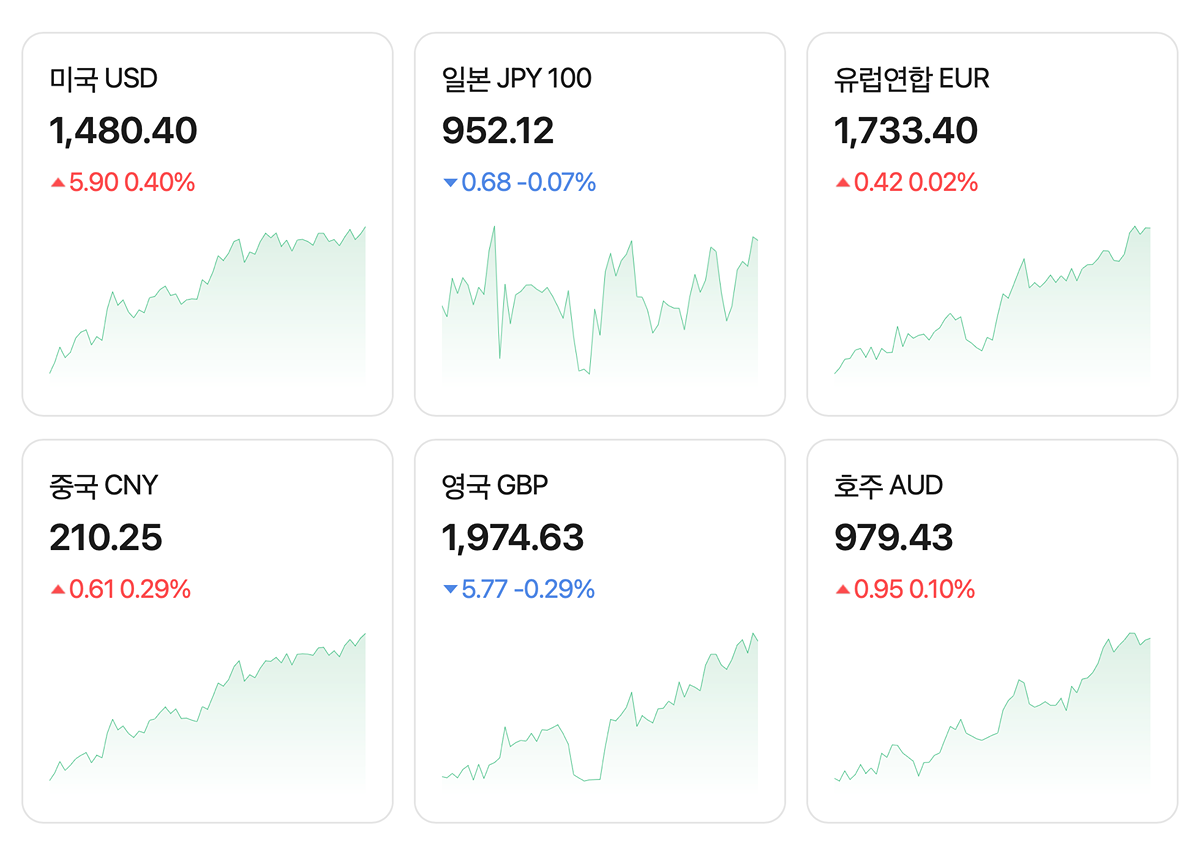
Task: Select the 유럽연합 EUR title
Action: click(x=911, y=78)
